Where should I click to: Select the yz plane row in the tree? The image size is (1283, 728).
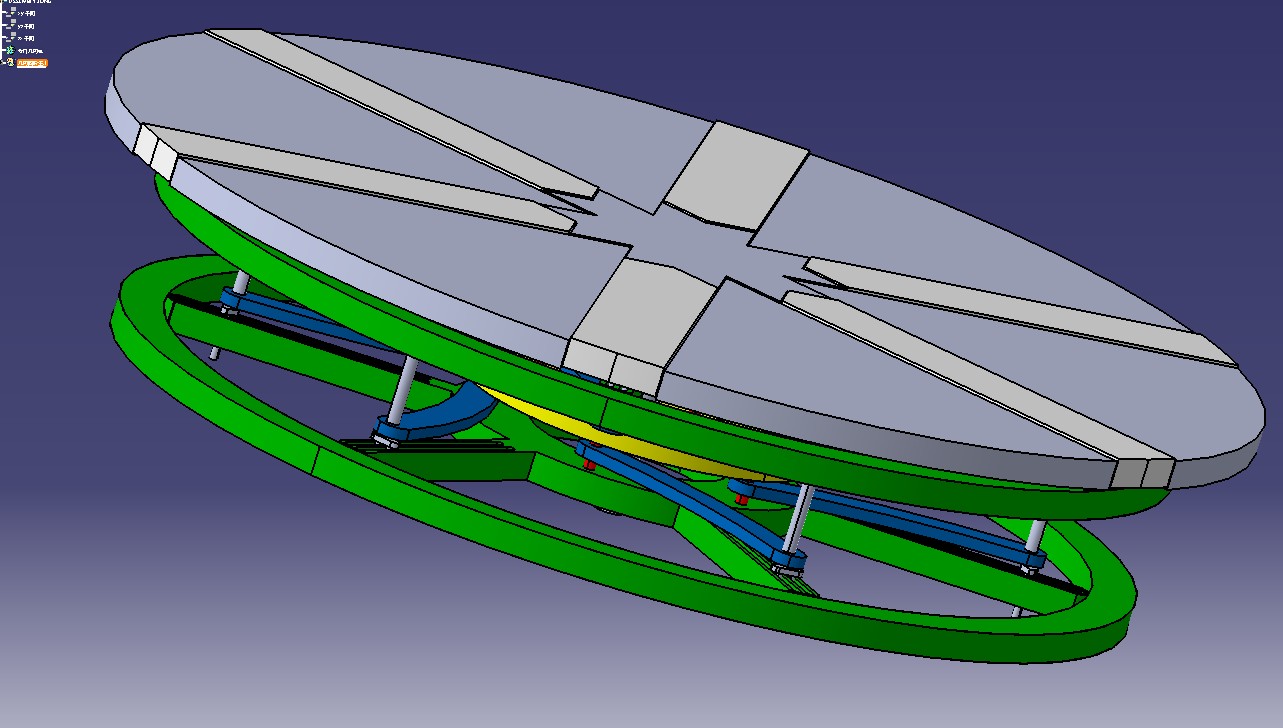[x=21, y=26]
